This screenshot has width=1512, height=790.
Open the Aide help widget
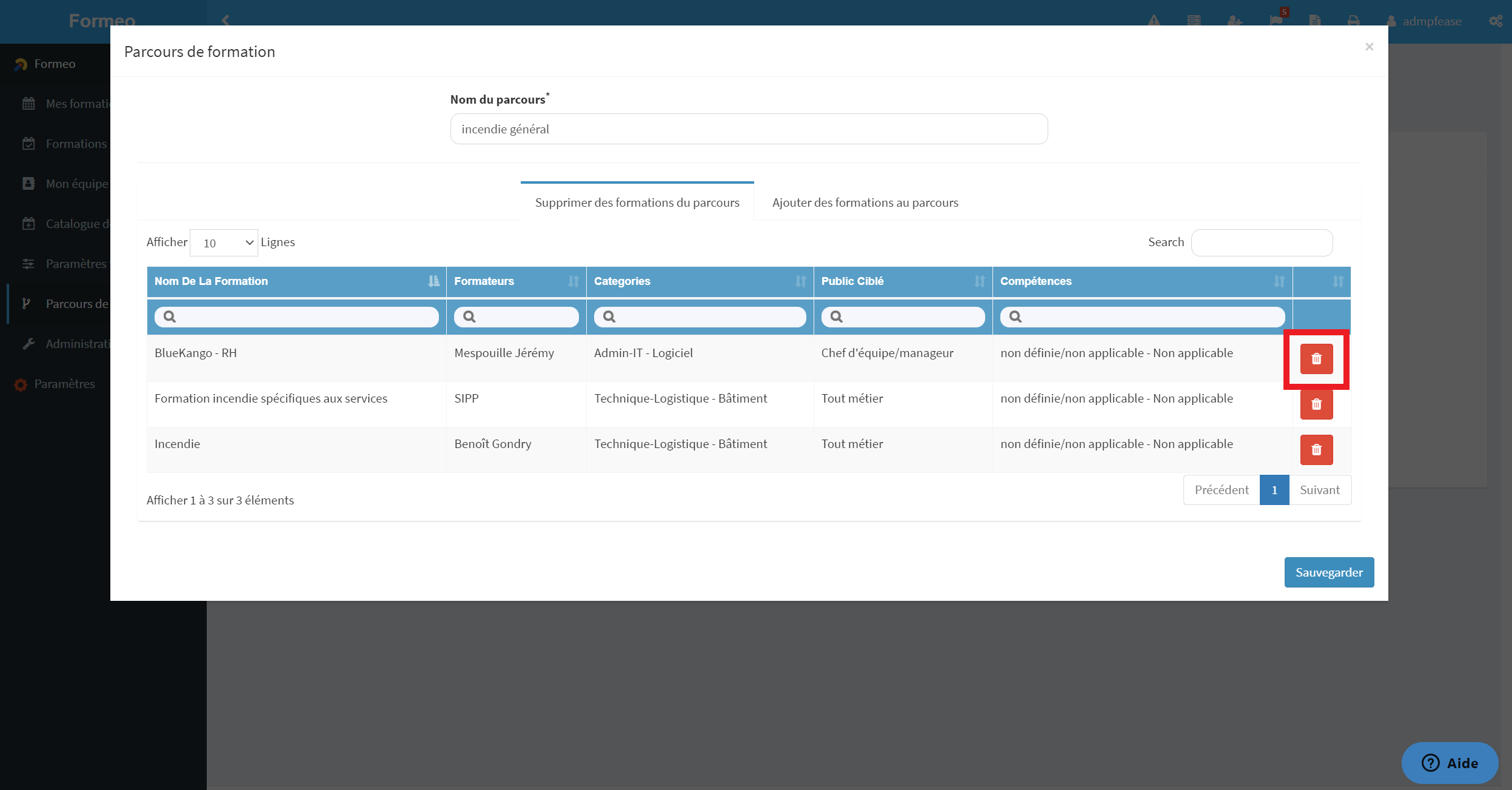[1450, 763]
